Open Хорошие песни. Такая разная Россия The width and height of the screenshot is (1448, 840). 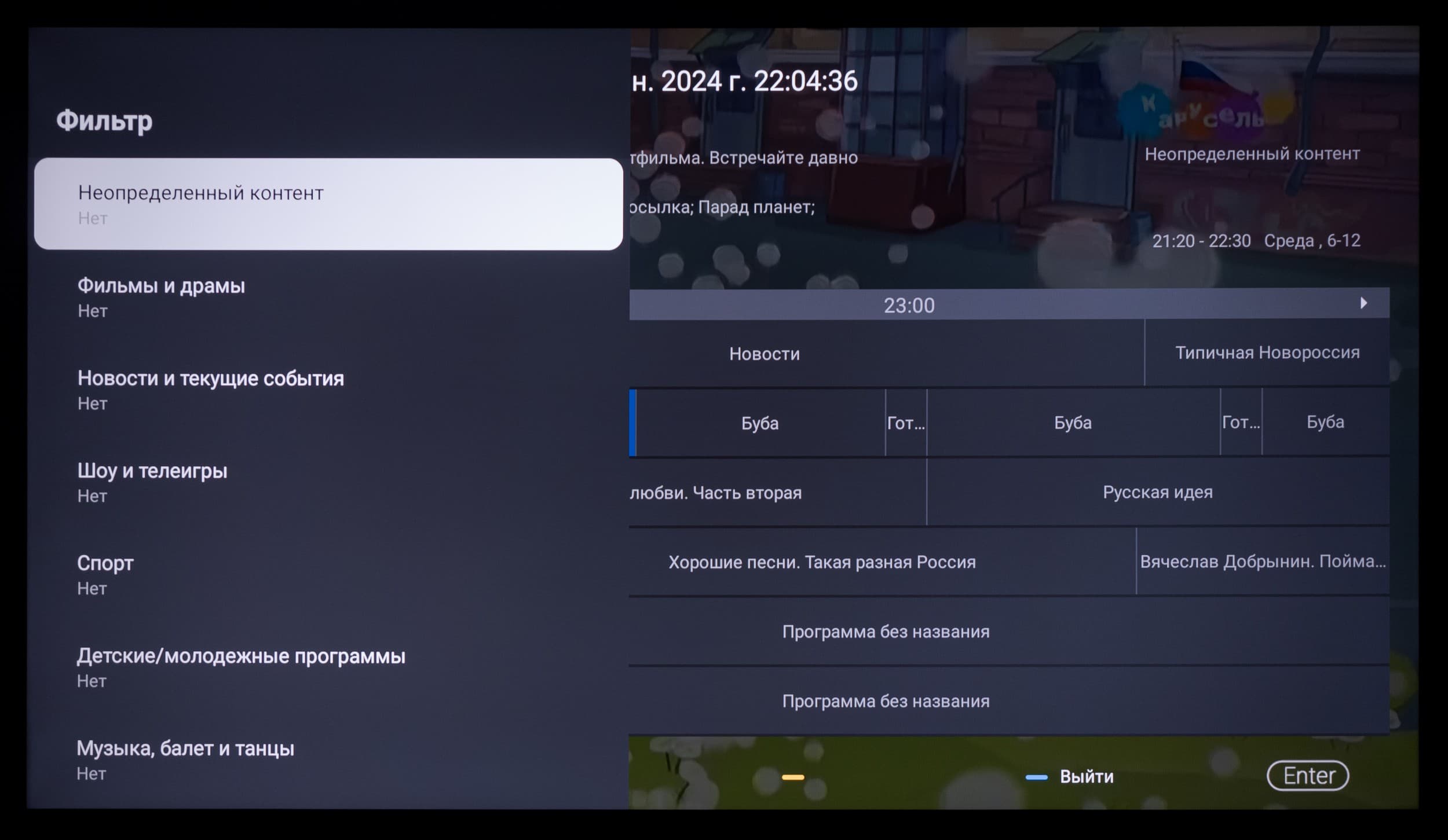click(x=822, y=562)
